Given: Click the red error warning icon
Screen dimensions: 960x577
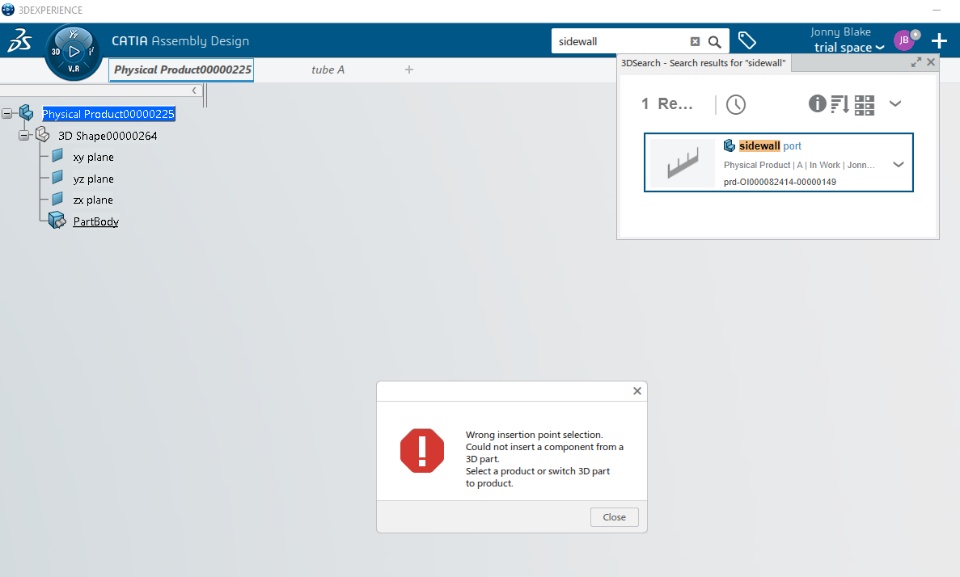Looking at the screenshot, I should 422,451.
